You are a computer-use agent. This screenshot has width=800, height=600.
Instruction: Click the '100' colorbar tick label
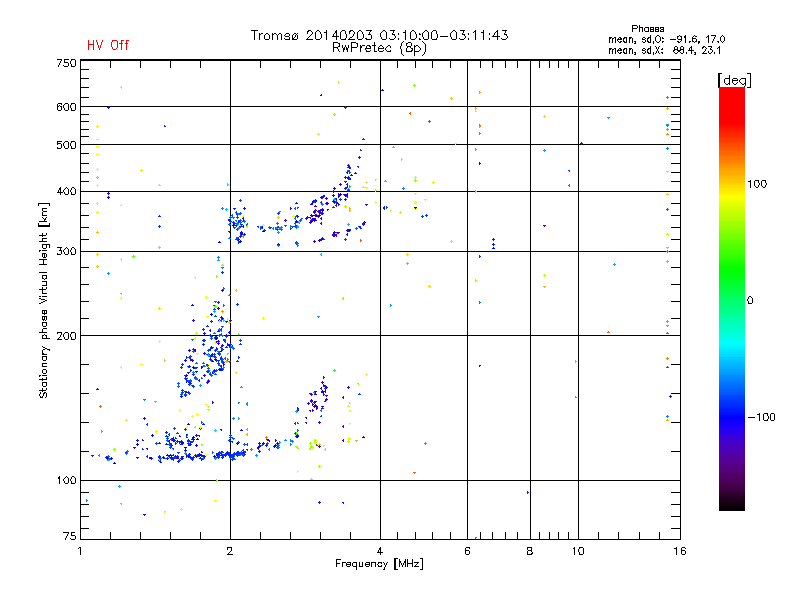[x=757, y=184]
